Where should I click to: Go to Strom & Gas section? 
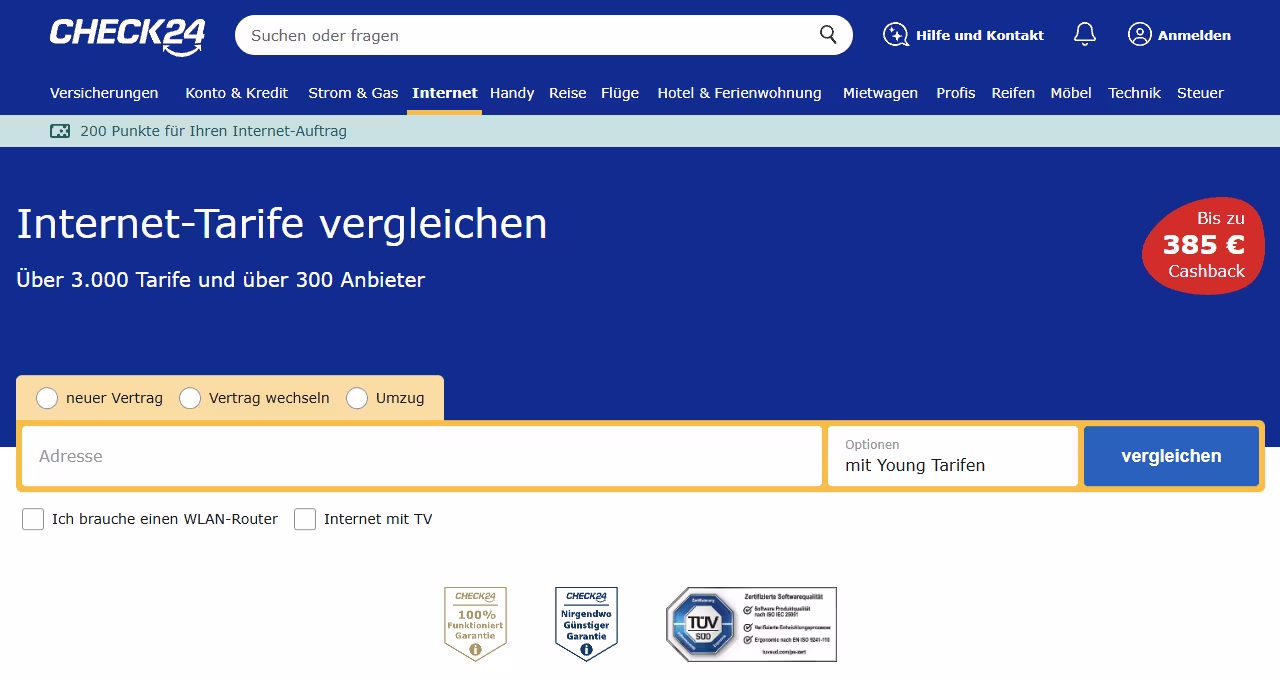[x=353, y=93]
